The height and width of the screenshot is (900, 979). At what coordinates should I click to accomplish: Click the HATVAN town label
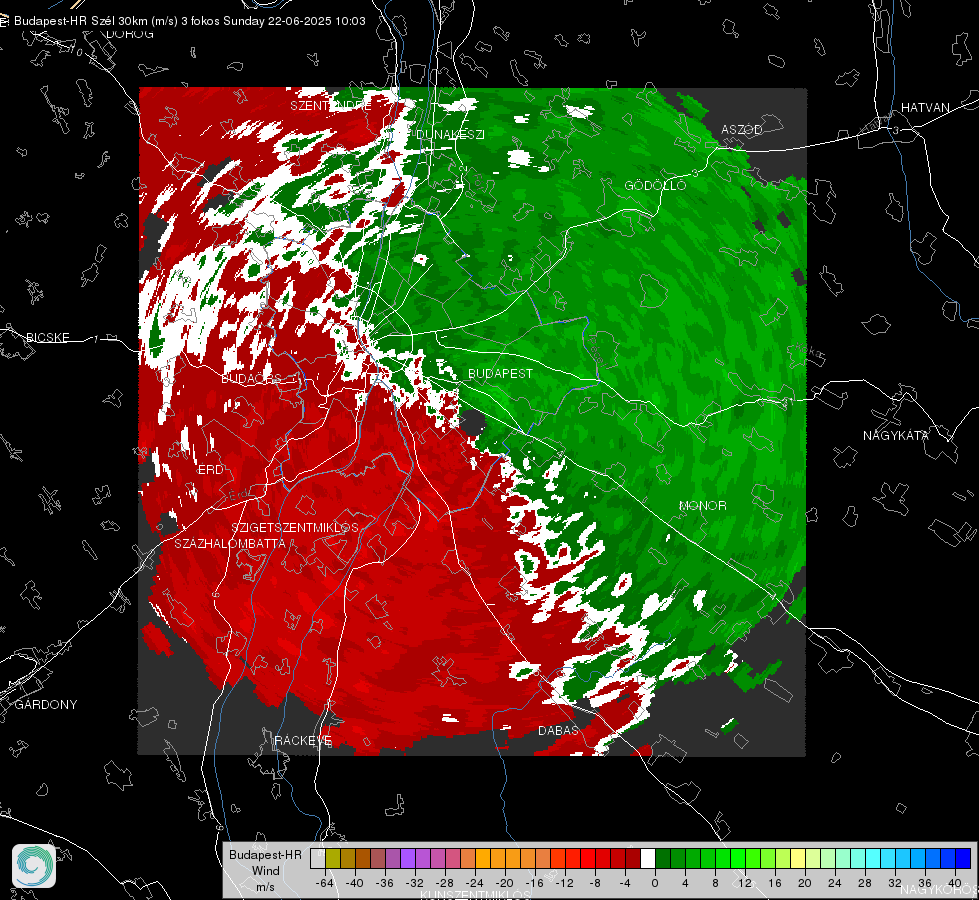[x=925, y=107]
